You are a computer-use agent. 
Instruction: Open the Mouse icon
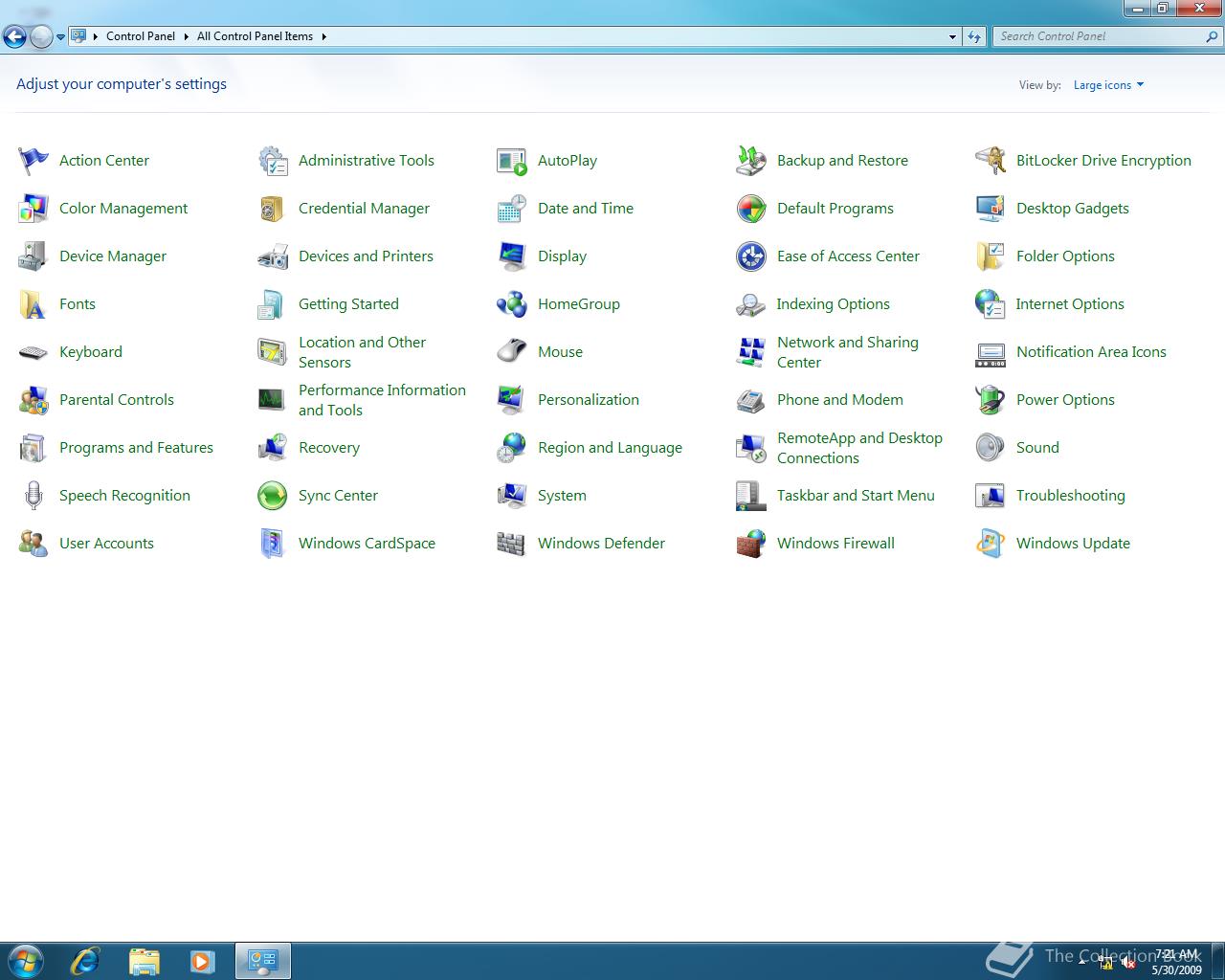click(x=512, y=352)
